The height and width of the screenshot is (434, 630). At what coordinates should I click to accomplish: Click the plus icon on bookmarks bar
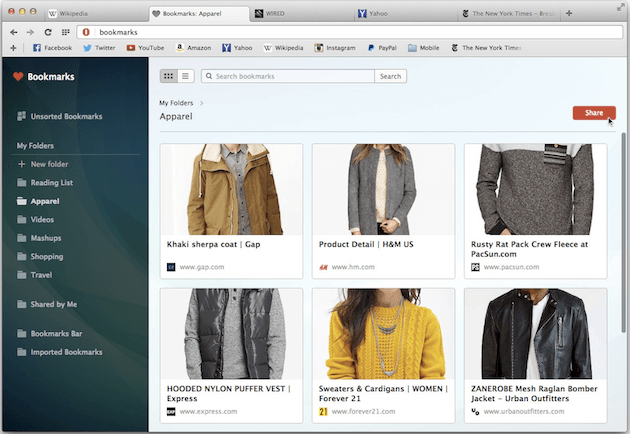(13, 48)
